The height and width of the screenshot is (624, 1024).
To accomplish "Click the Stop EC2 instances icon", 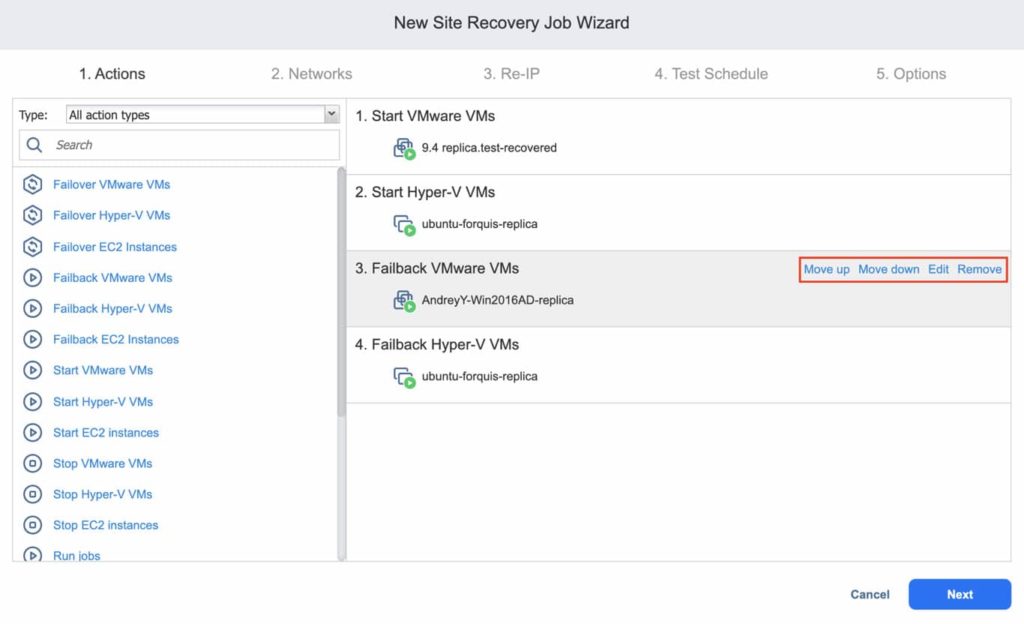I will pos(33,524).
